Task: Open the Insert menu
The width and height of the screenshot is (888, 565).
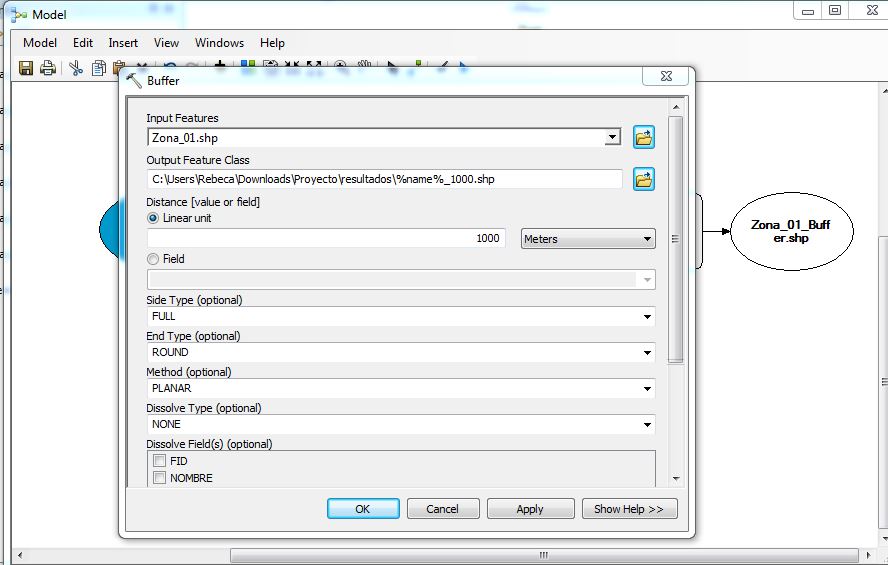Action: tap(123, 43)
